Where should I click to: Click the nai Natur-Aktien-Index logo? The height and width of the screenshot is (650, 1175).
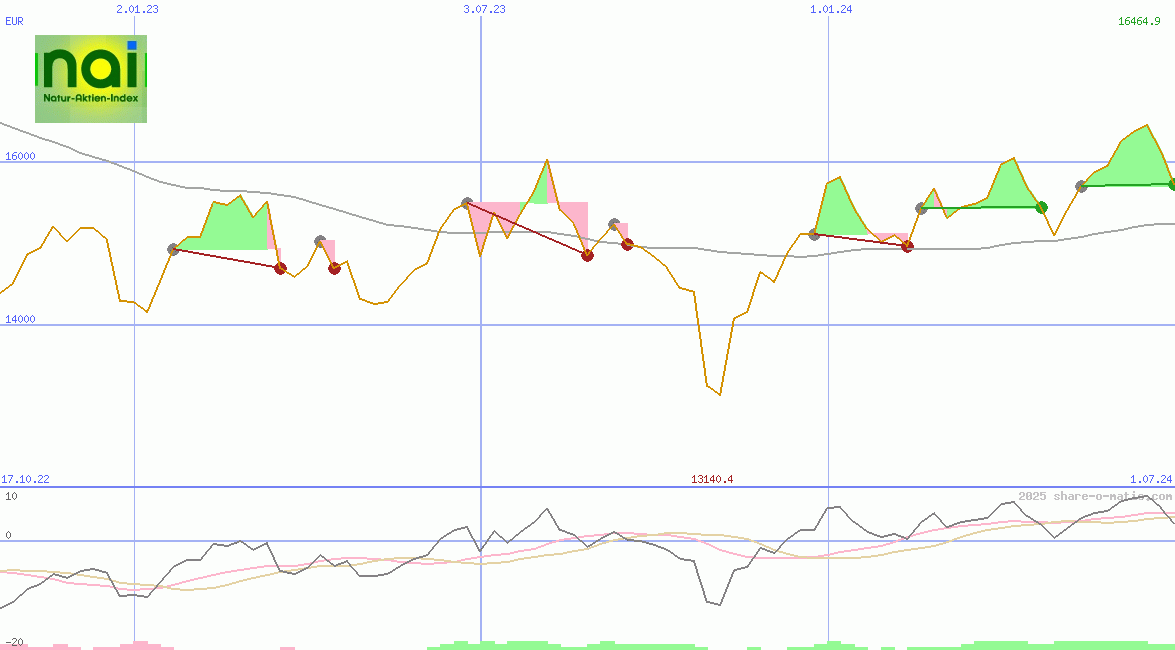(91, 79)
